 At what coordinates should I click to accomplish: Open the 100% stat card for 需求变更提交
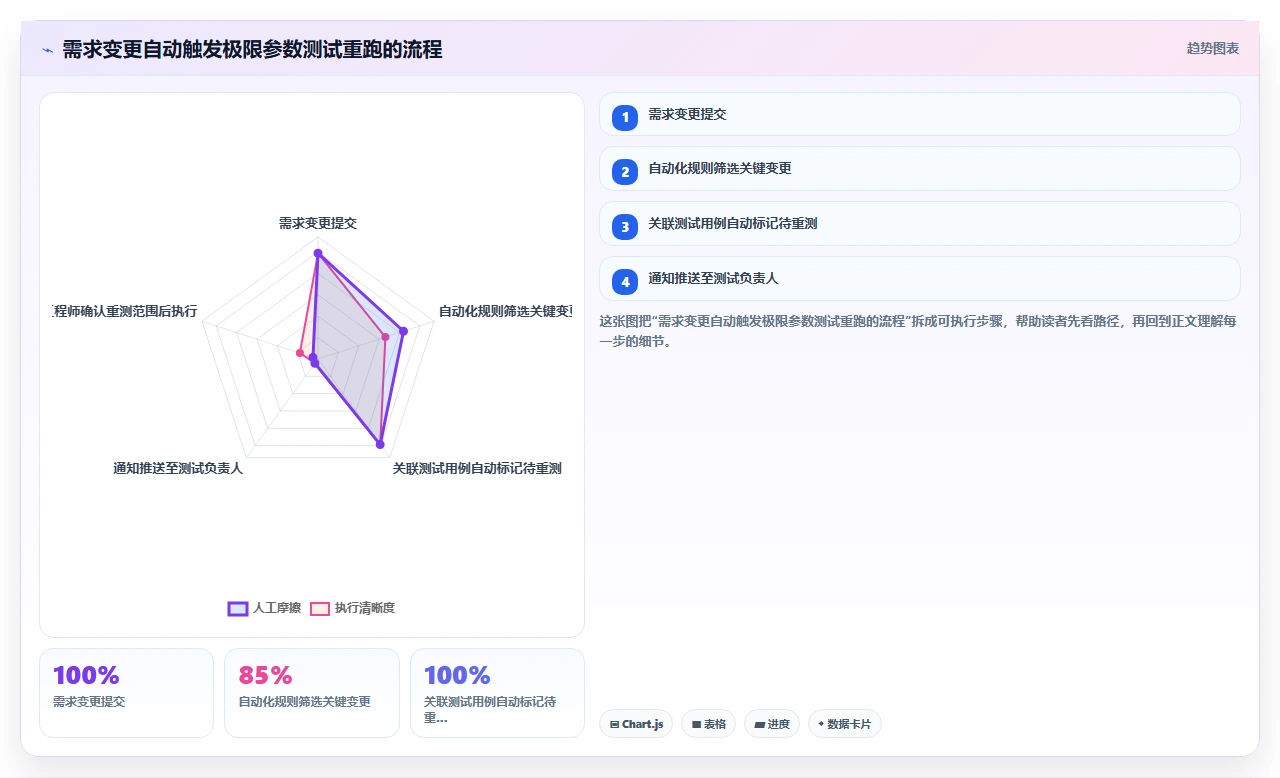pos(126,693)
